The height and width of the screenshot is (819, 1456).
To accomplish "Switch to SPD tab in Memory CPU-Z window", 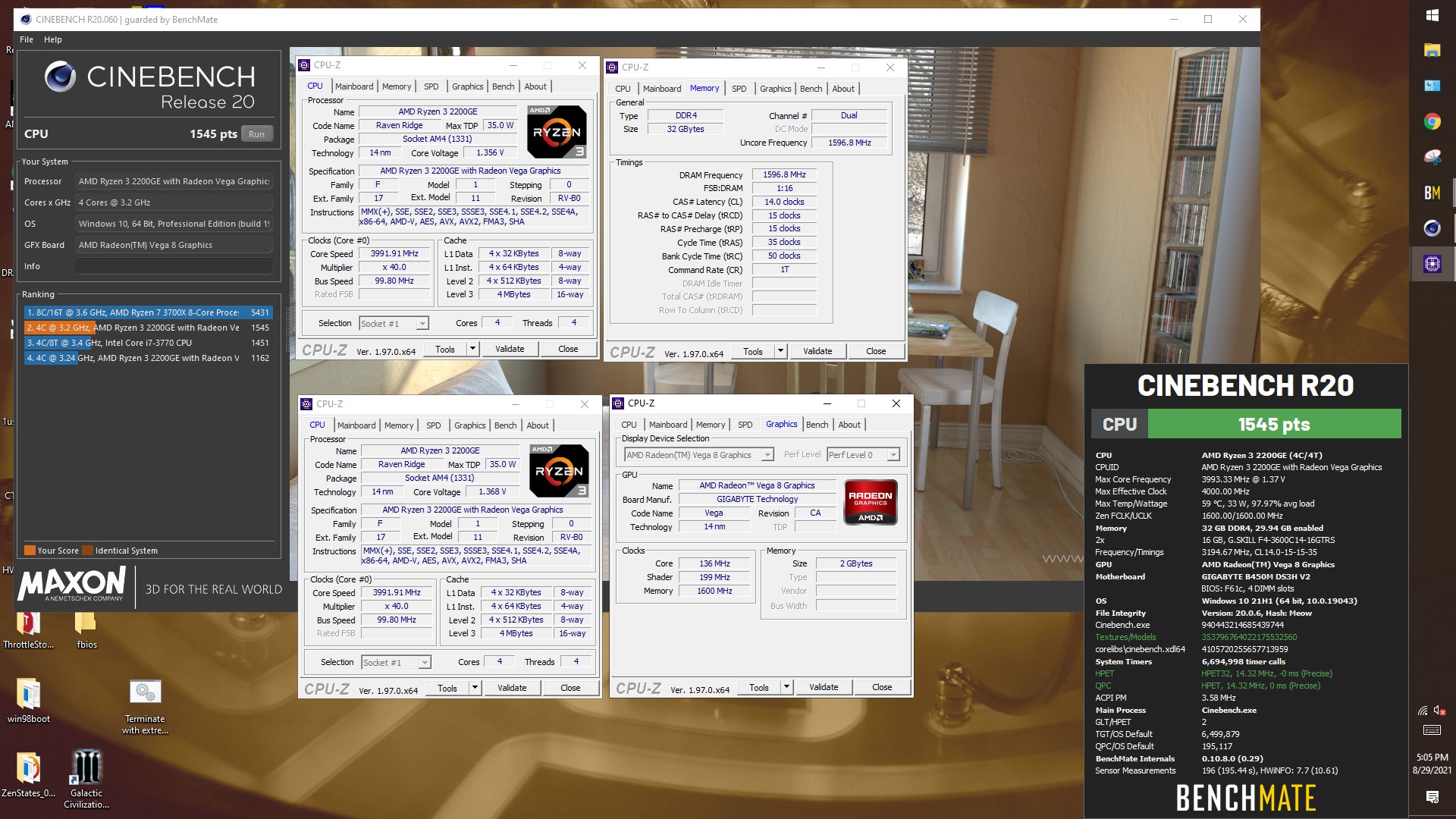I will point(739,89).
